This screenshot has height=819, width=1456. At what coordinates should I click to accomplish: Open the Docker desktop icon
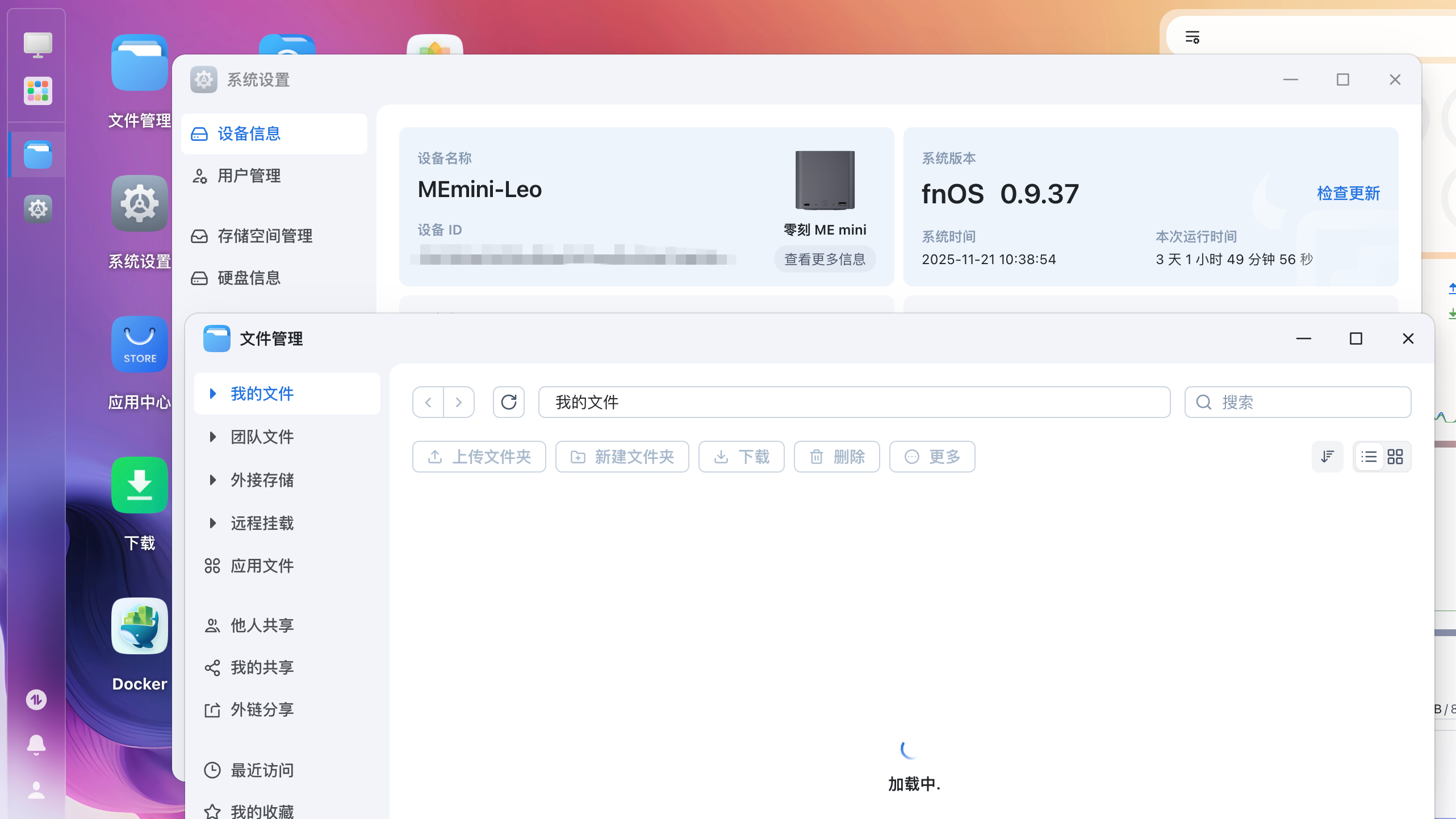coord(140,627)
